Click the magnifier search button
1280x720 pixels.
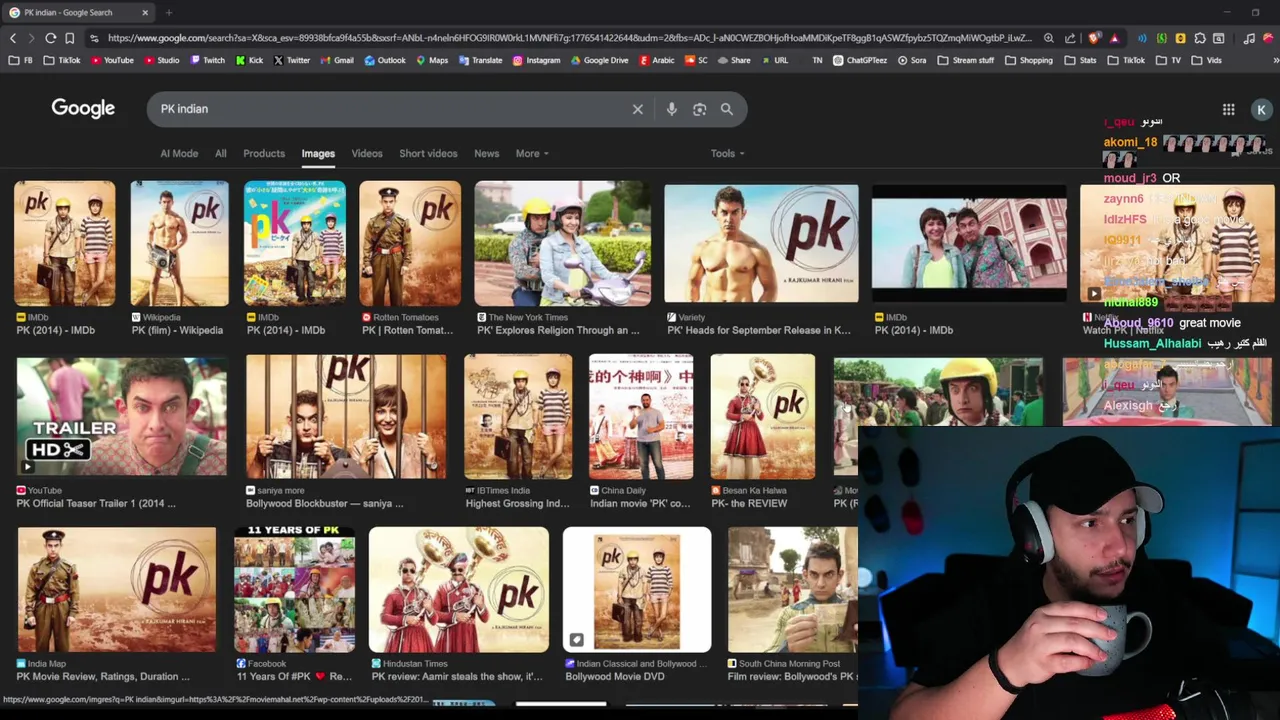[x=727, y=109]
